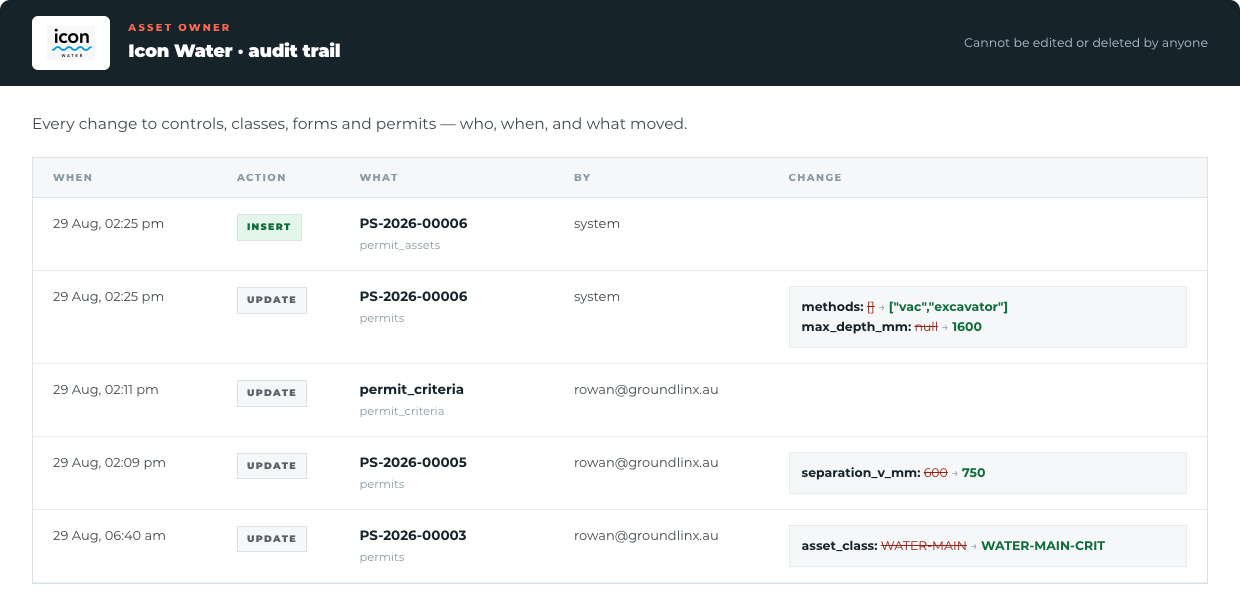The image size is (1240, 614).
Task: Click the methods and max_depth_mm change box
Action: click(988, 317)
